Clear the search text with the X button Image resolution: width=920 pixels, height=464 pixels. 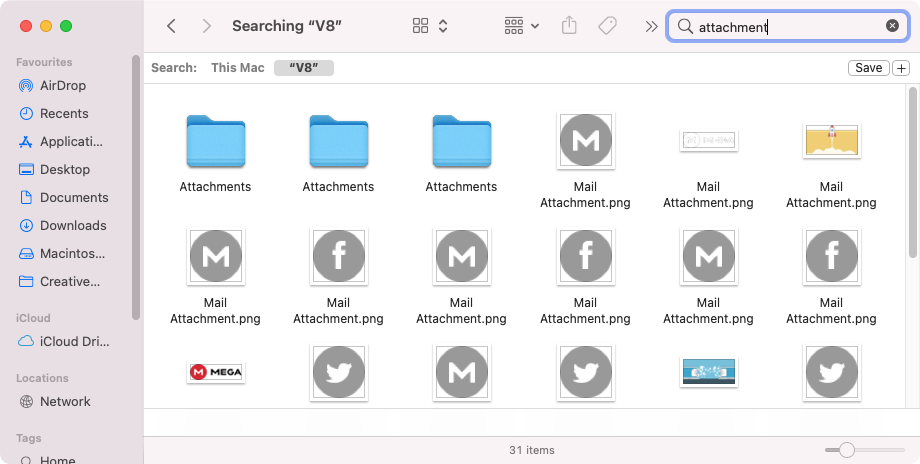point(892,26)
